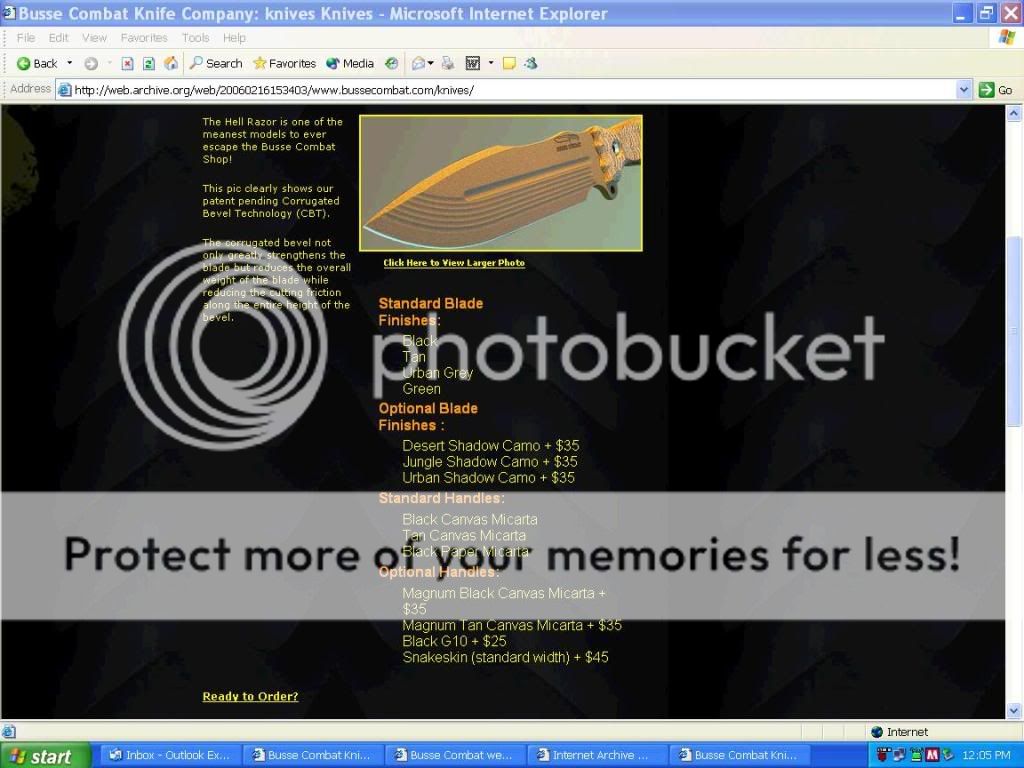Click the Back navigation button

pyautogui.click(x=37, y=63)
